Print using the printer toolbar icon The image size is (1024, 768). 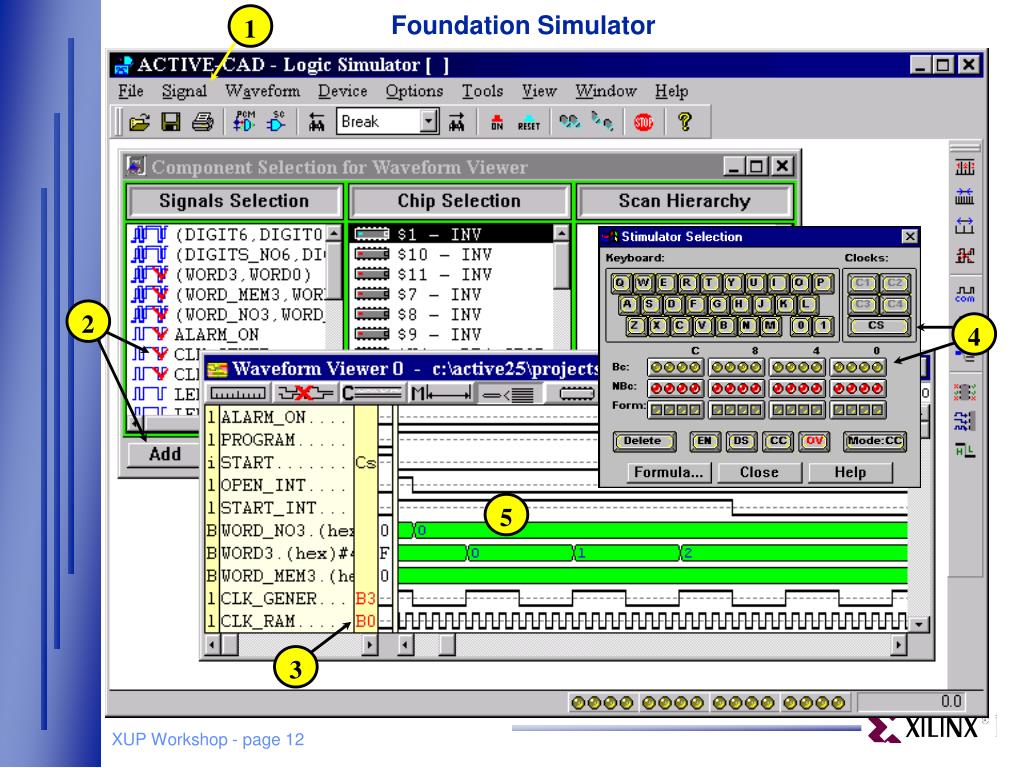click(202, 122)
